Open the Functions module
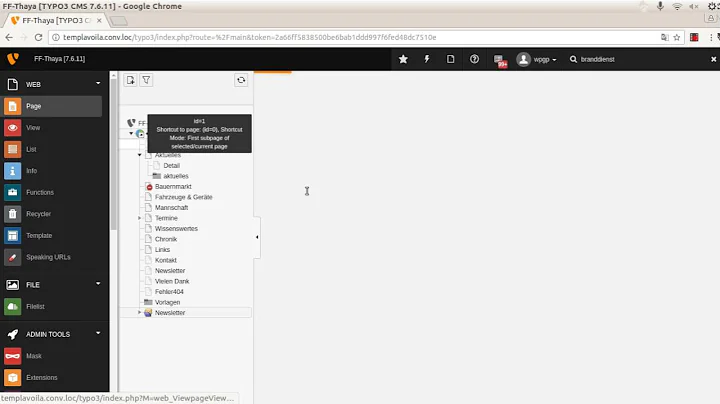The image size is (720, 404). pos(51,192)
